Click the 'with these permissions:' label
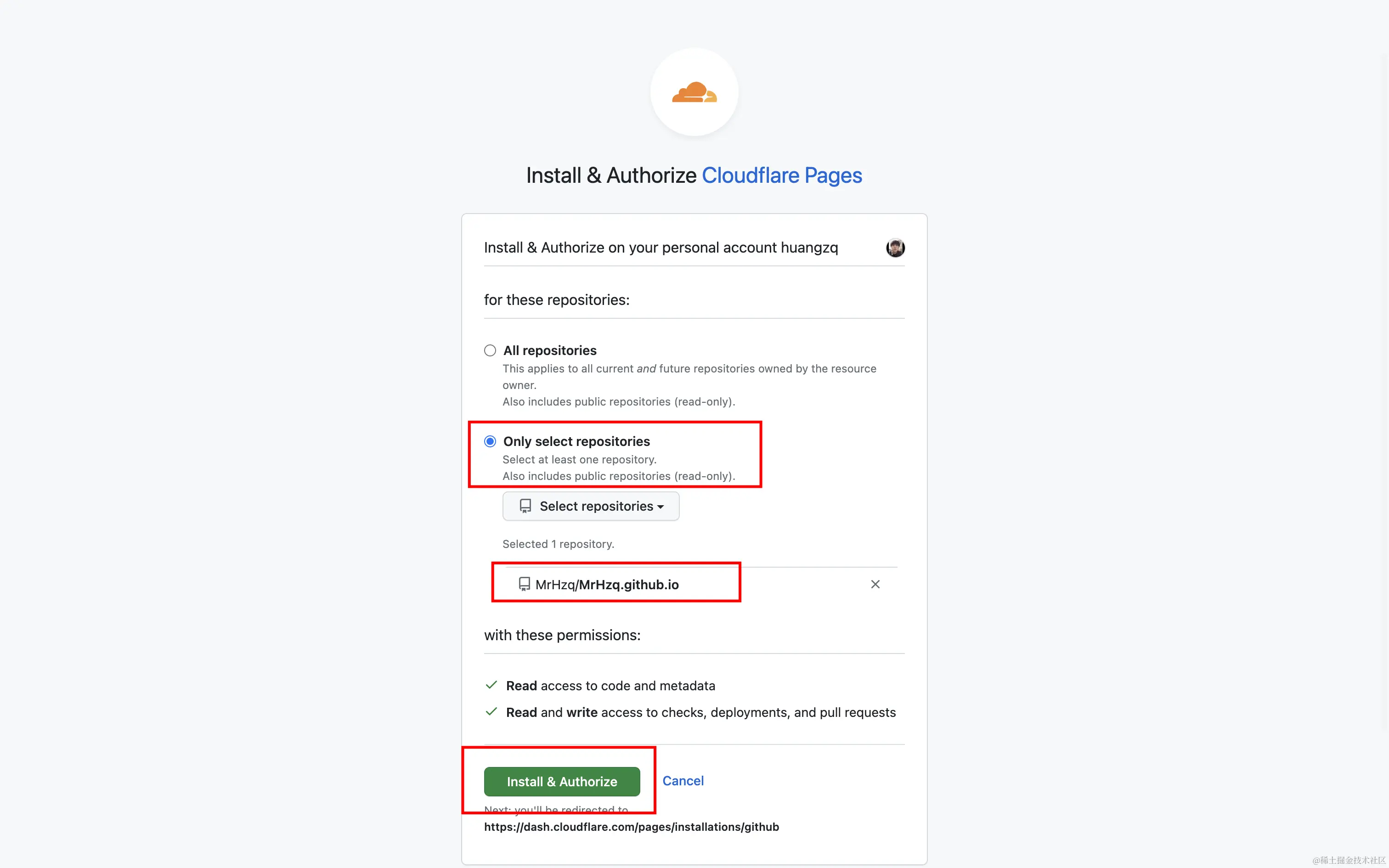This screenshot has height=868, width=1389. pos(562,635)
